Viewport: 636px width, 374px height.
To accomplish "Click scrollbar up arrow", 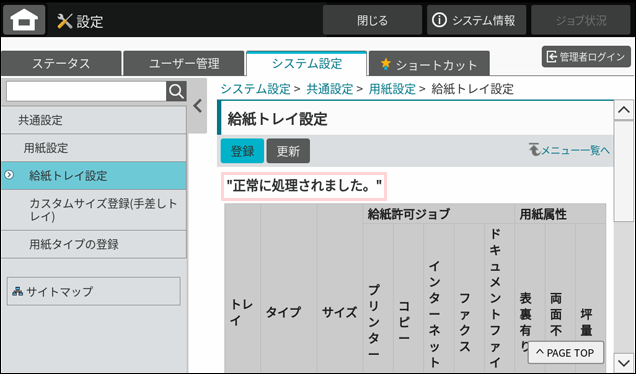I will coord(623,110).
